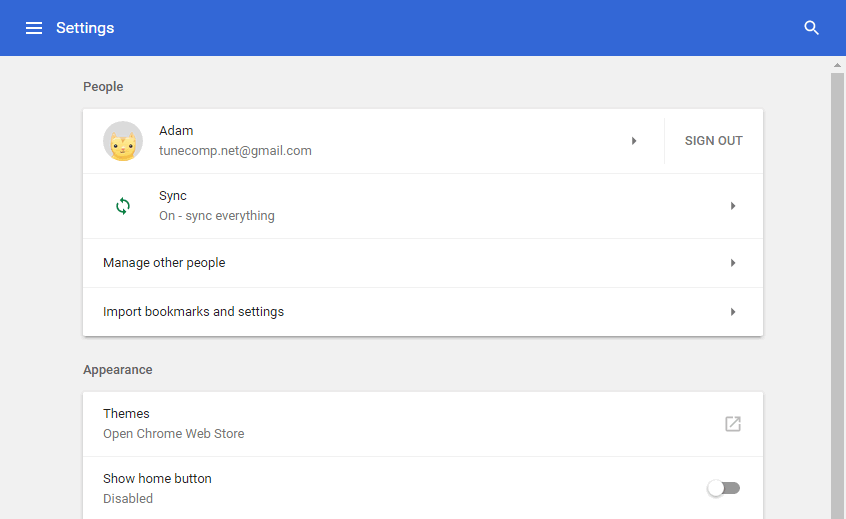Open Import bookmarks and settings

coord(423,312)
